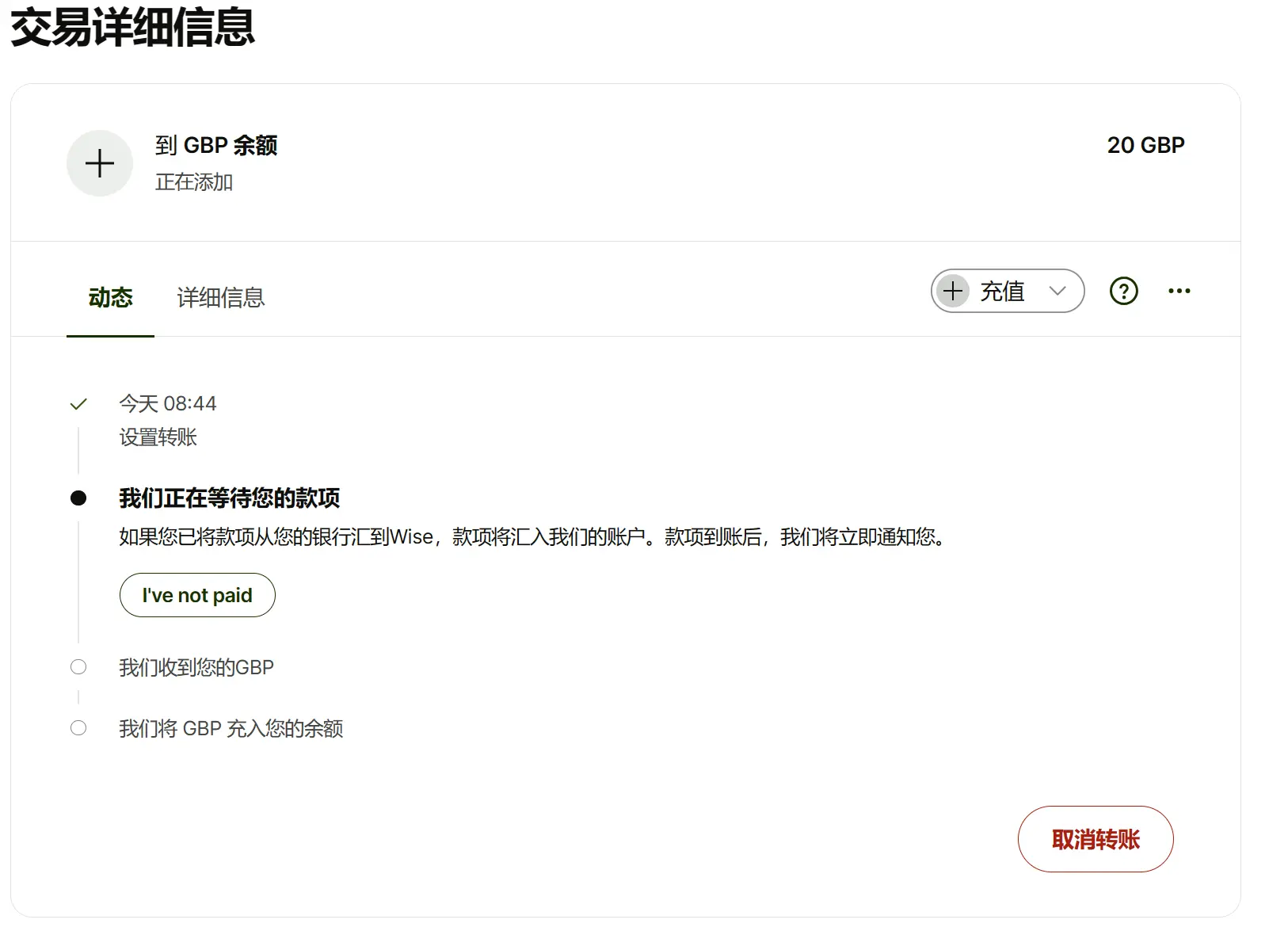This screenshot has height=950, width=1288.
Task: Click the plus icon inside 充值 button
Action: (953, 291)
